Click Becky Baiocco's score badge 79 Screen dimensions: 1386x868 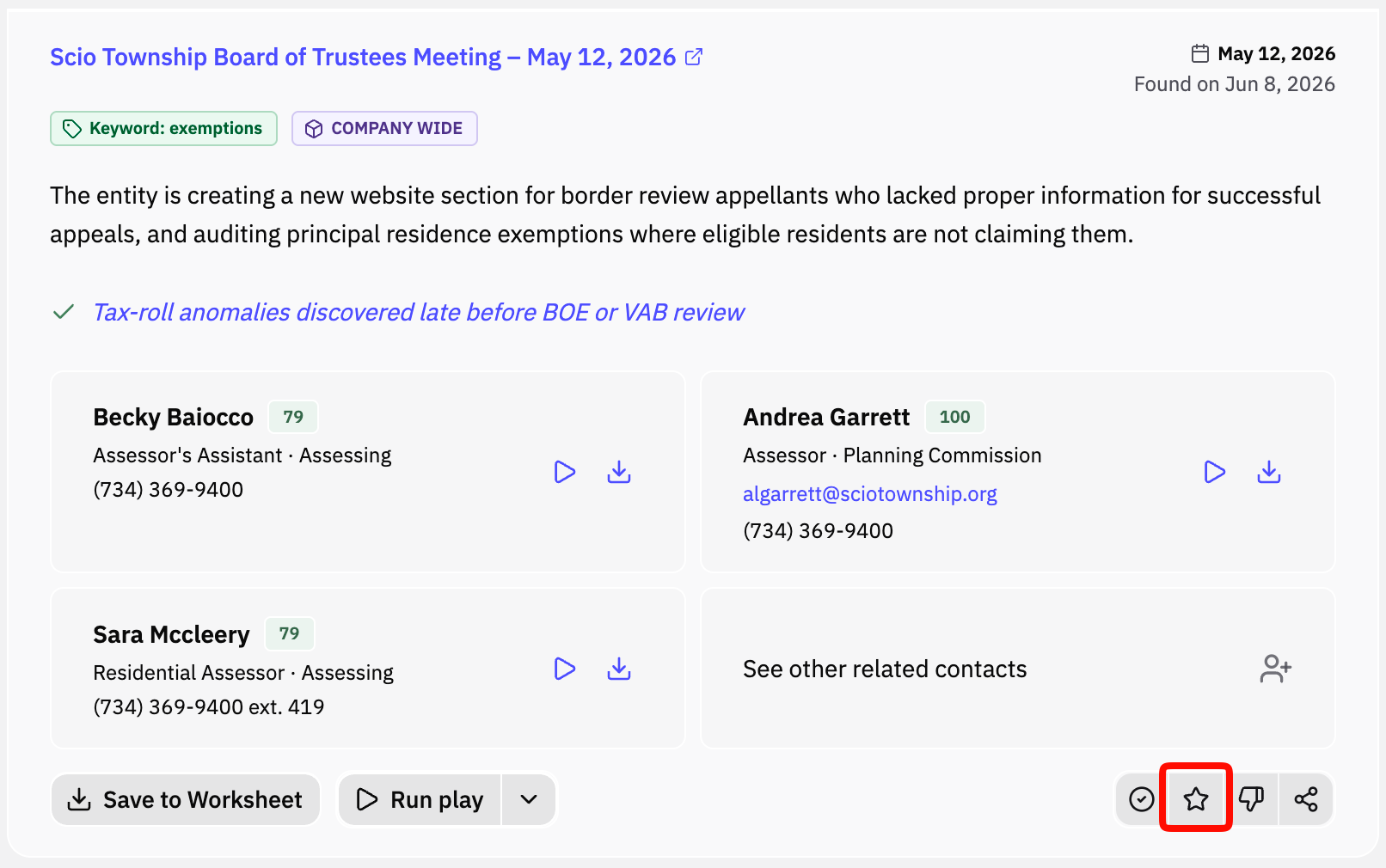[293, 417]
